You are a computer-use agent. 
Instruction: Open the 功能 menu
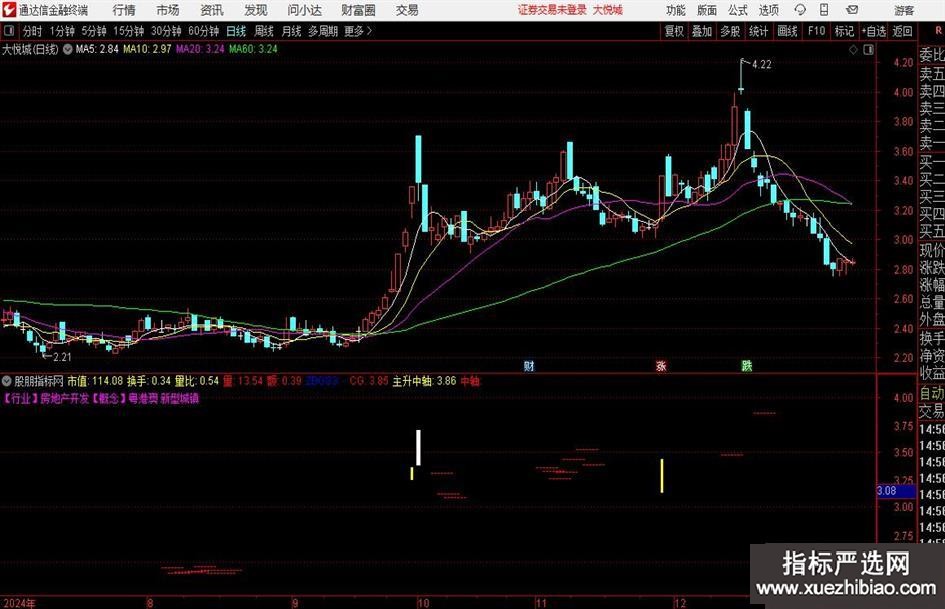point(676,10)
